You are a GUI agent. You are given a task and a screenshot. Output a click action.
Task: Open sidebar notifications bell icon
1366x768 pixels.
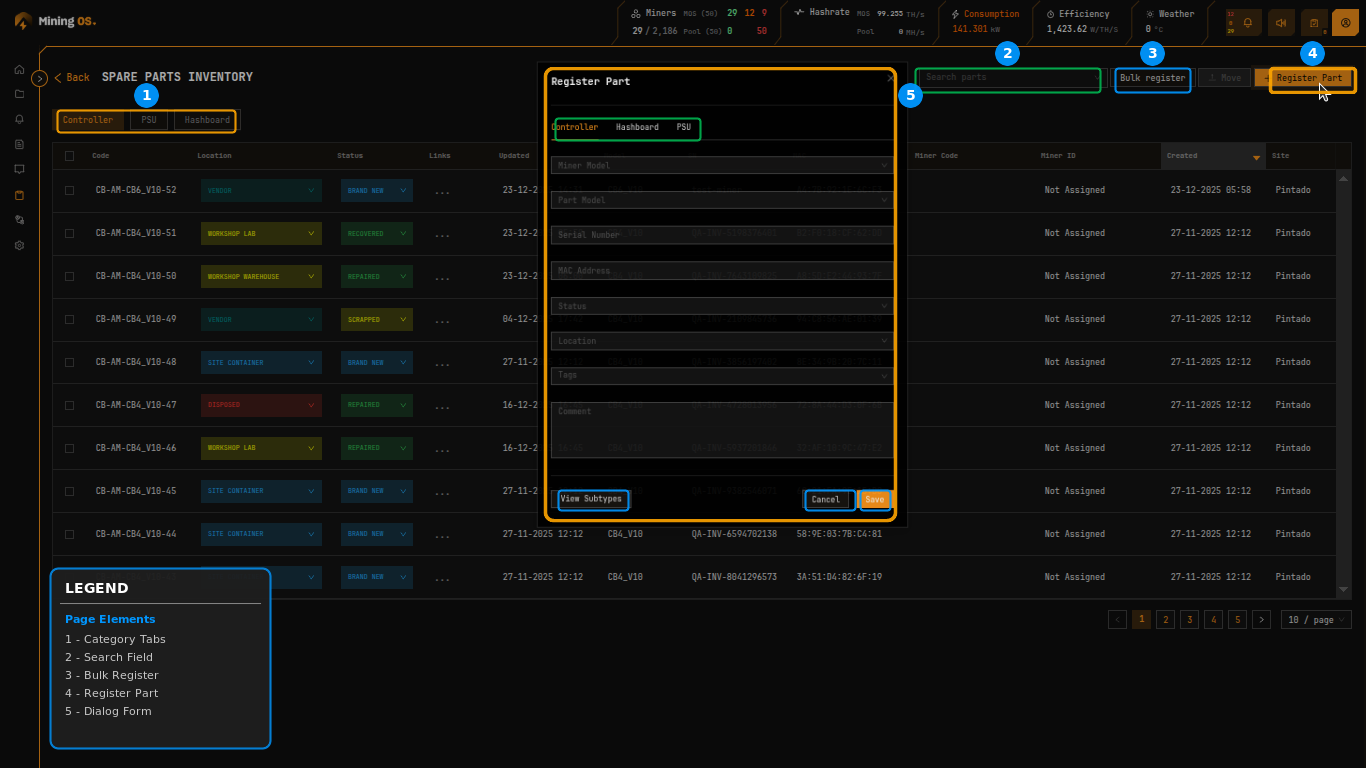[x=18, y=119]
